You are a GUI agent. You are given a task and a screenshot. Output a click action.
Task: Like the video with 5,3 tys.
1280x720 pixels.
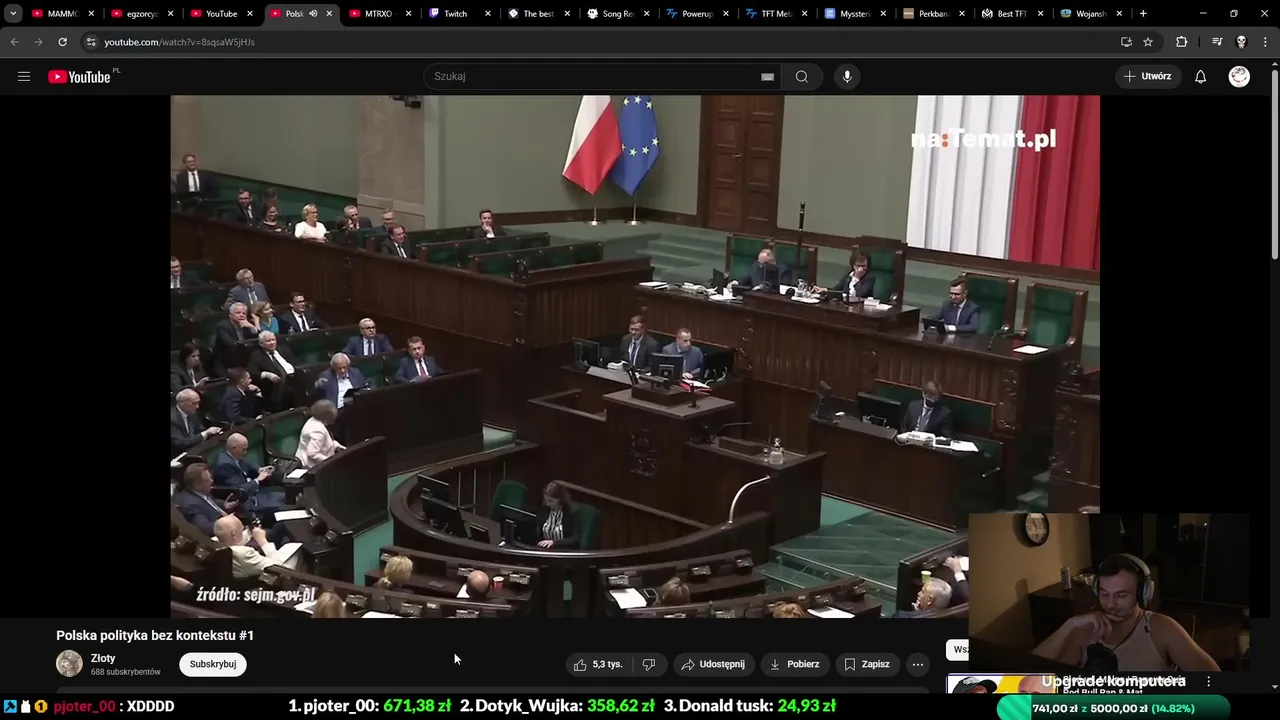click(x=598, y=664)
